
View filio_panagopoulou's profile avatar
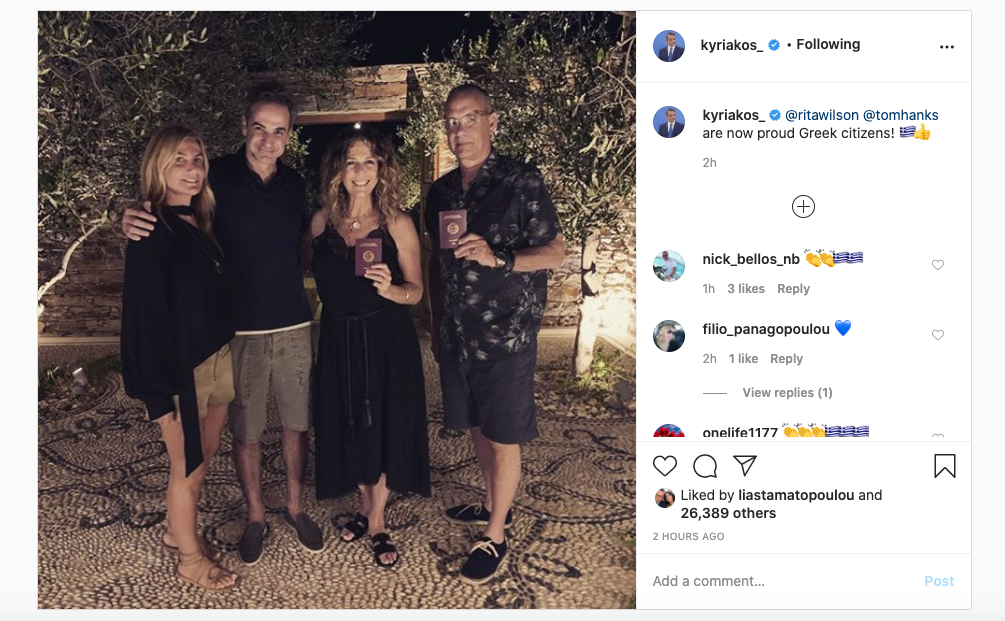coord(669,336)
